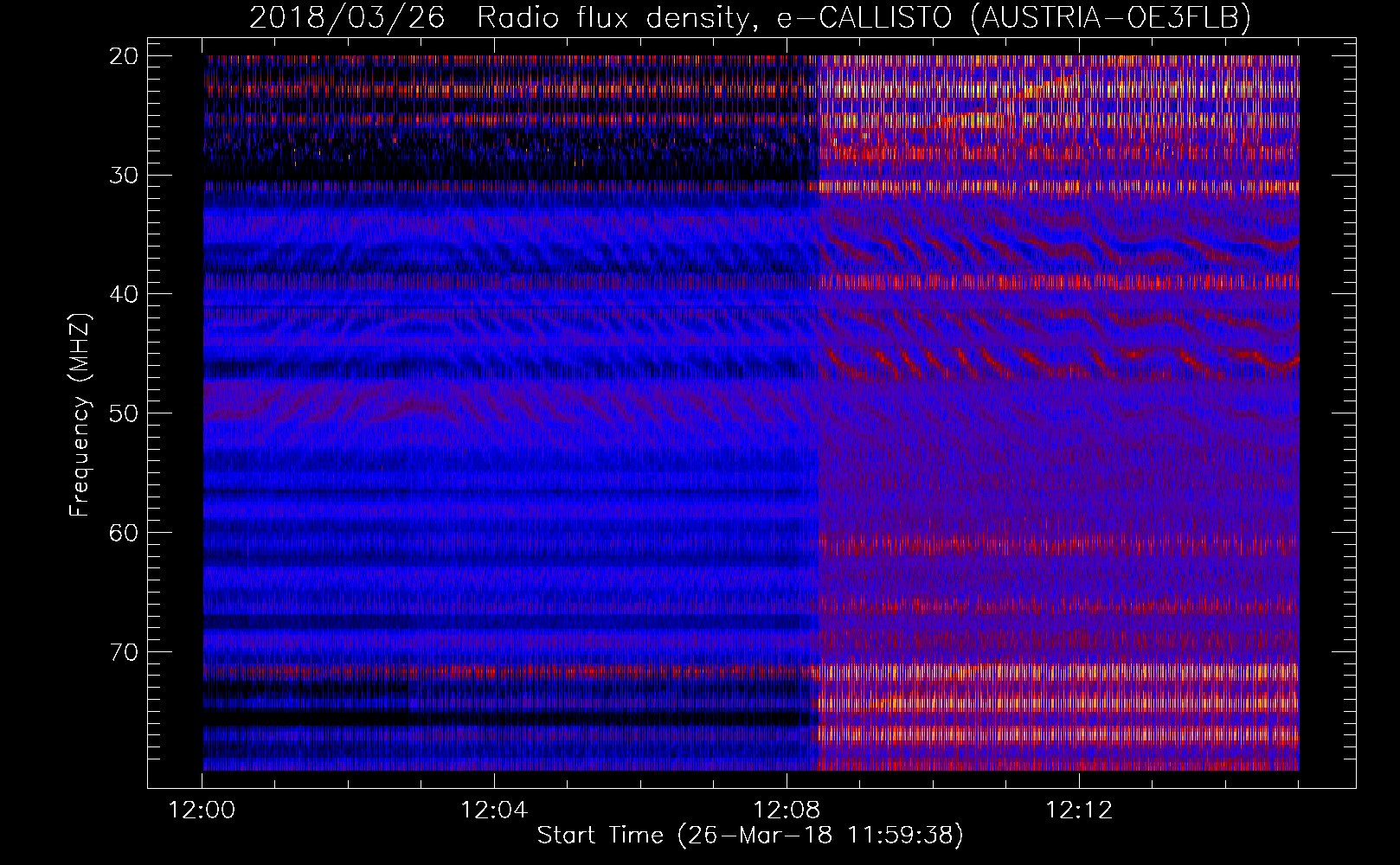Click the "Start Time (26-Mar-18 11:59:38)" label
The image size is (1400, 865).
750,836
